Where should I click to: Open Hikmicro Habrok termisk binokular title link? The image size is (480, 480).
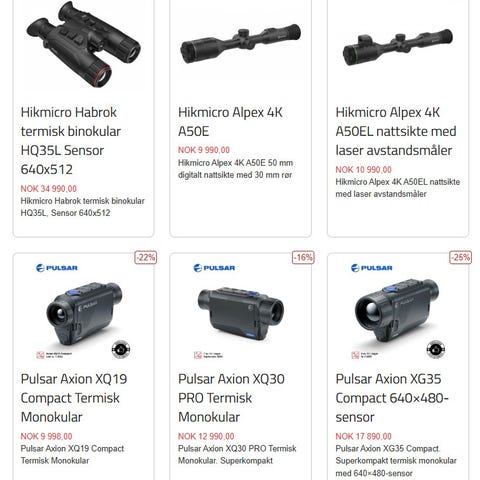(71, 141)
